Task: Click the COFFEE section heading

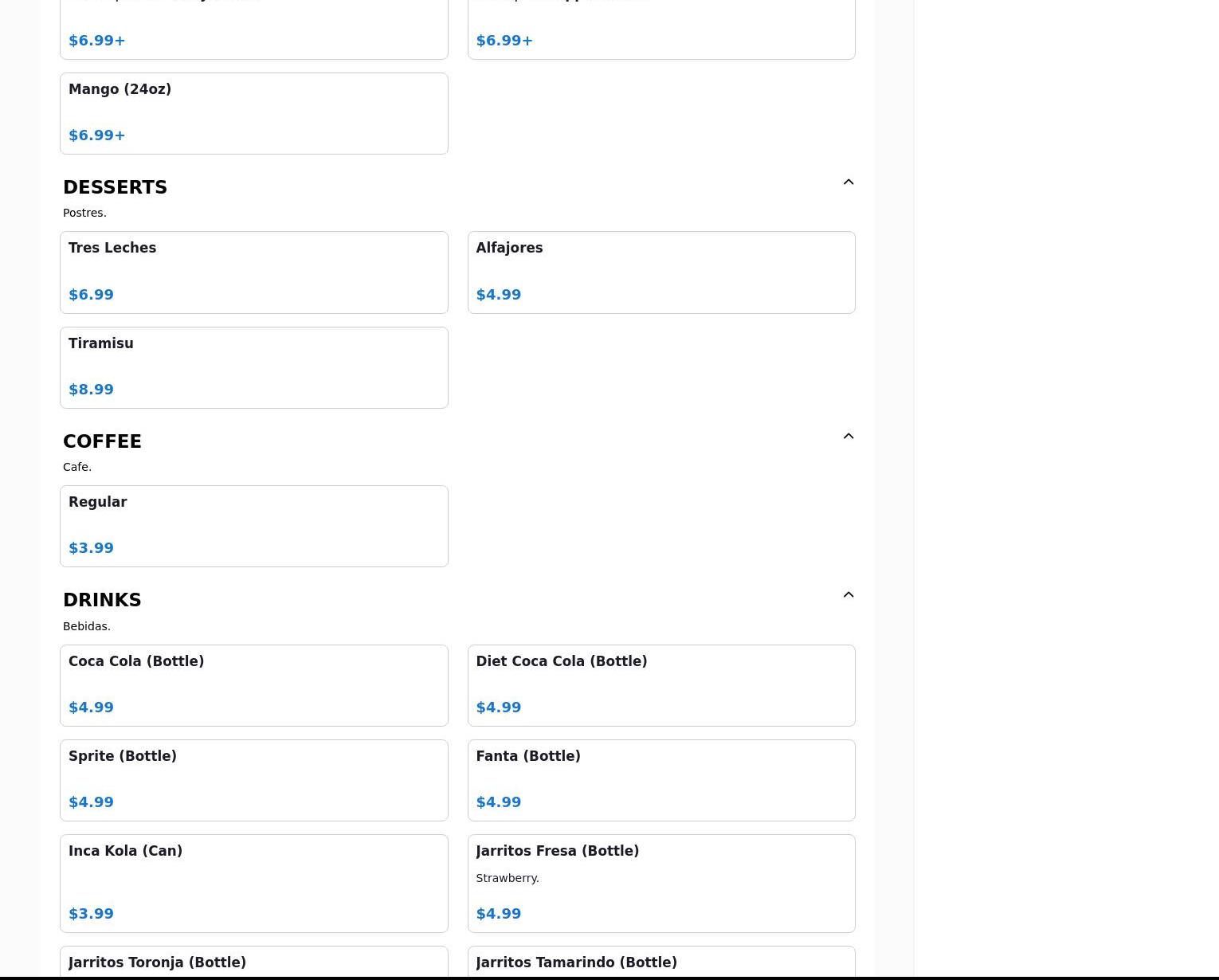Action: [x=102, y=441]
